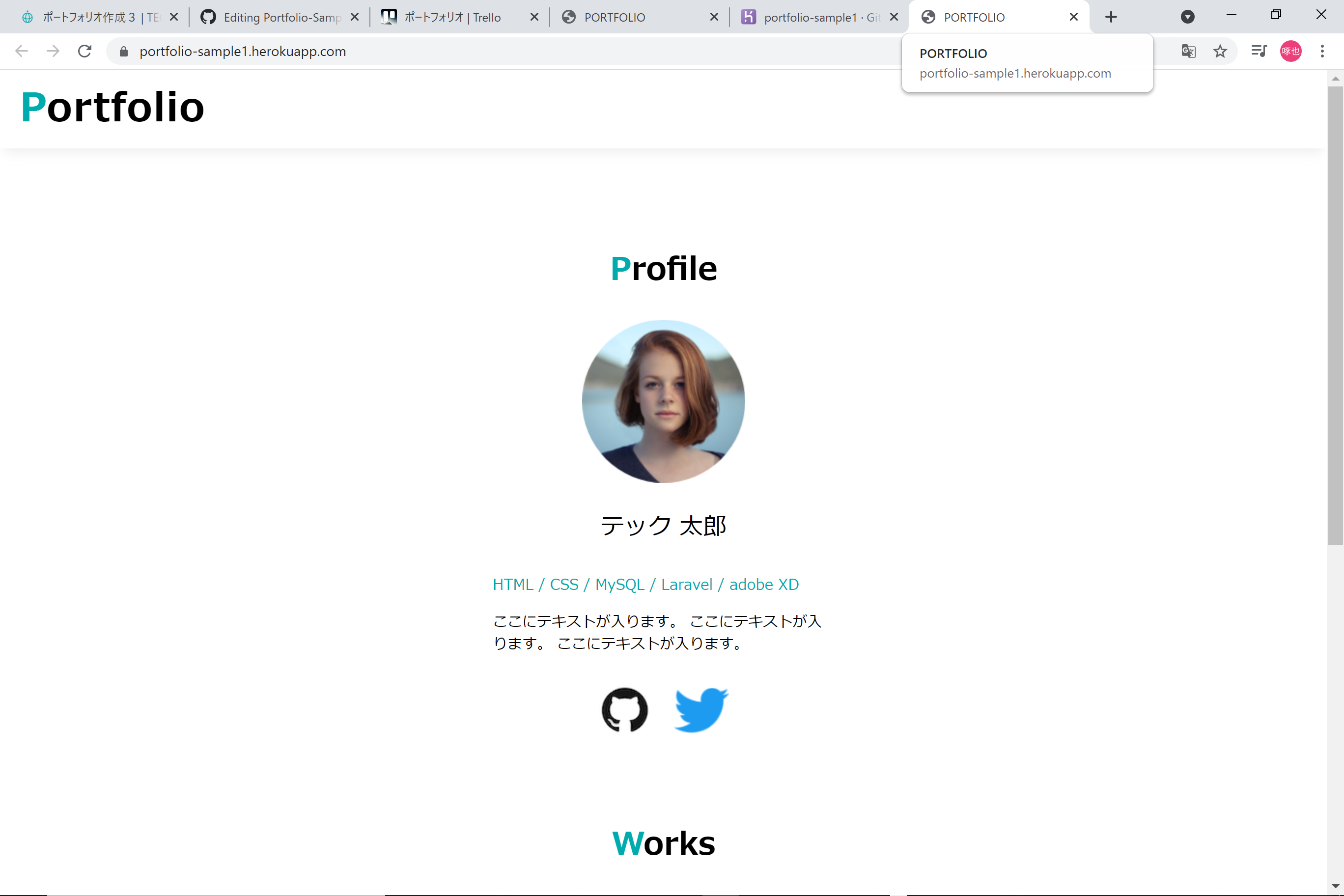Open Chrome's three-dot menu
Image resolution: width=1344 pixels, height=896 pixels.
coord(1322,52)
